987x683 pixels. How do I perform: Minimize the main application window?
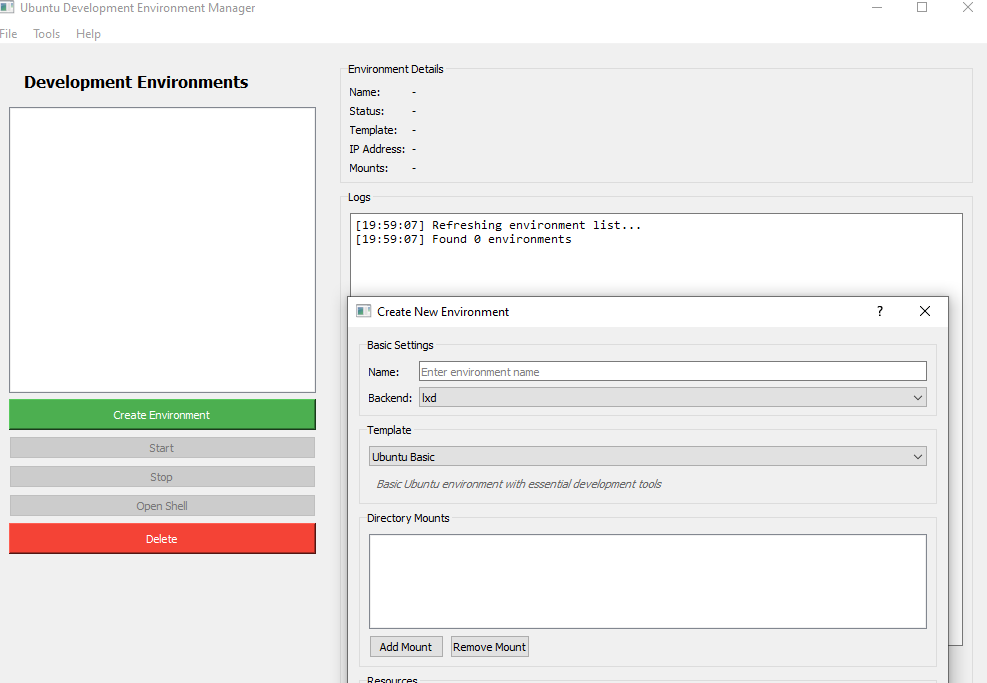(877, 8)
